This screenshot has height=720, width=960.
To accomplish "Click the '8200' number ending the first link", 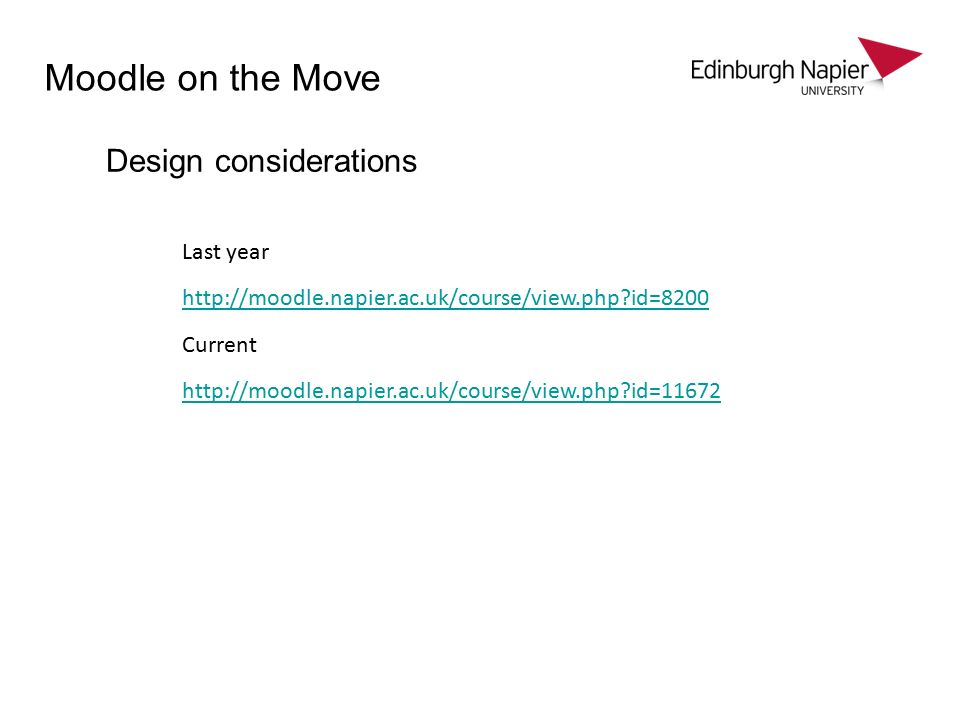I will point(684,298).
